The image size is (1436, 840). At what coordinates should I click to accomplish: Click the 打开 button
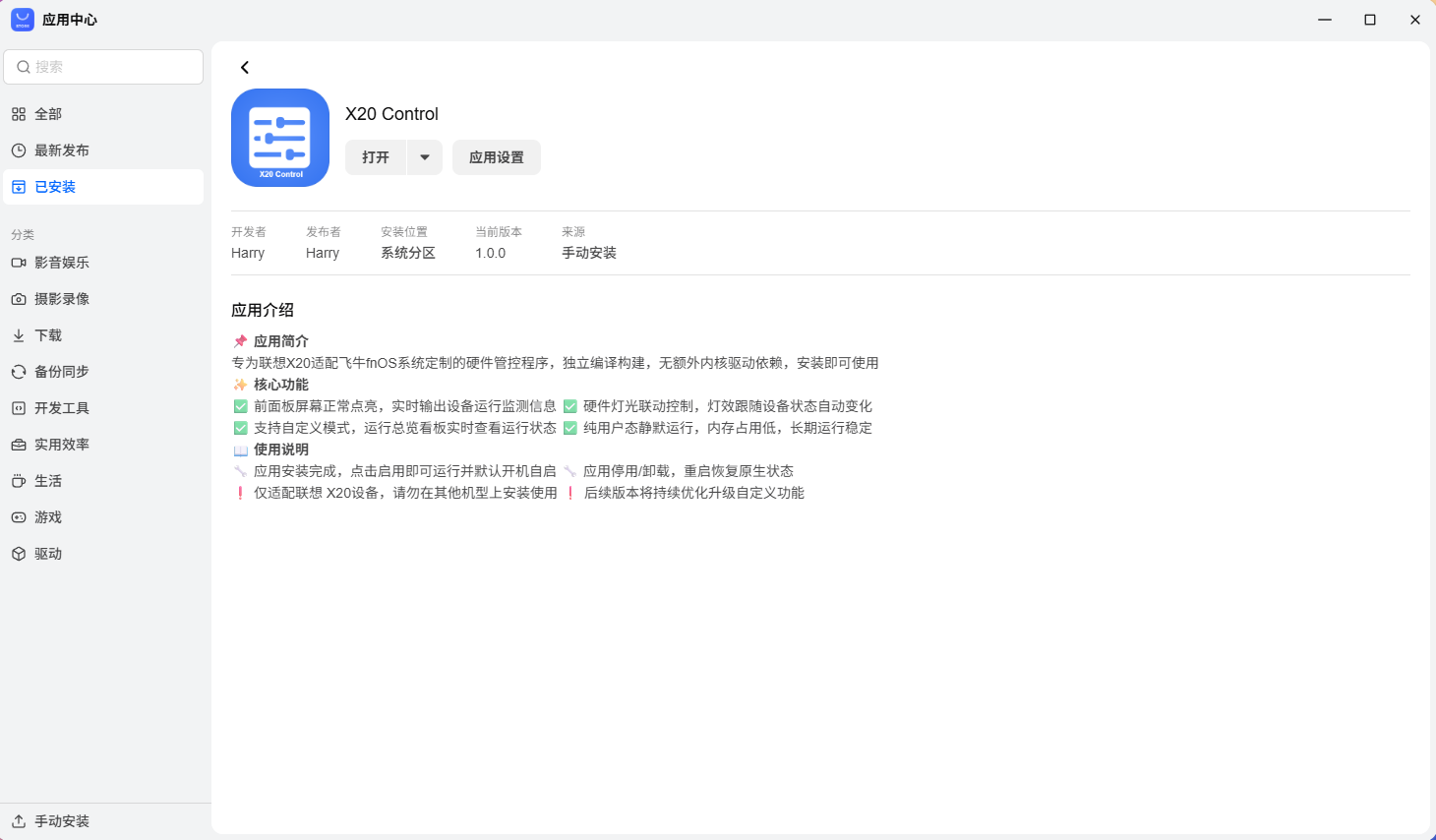376,157
